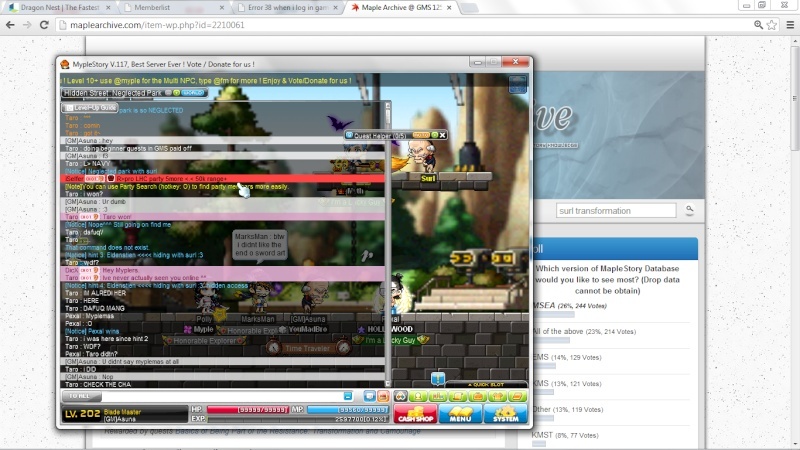Image resolution: width=800 pixels, height=450 pixels.
Task: Click the orange button on Quest Helper
Action: (421, 135)
